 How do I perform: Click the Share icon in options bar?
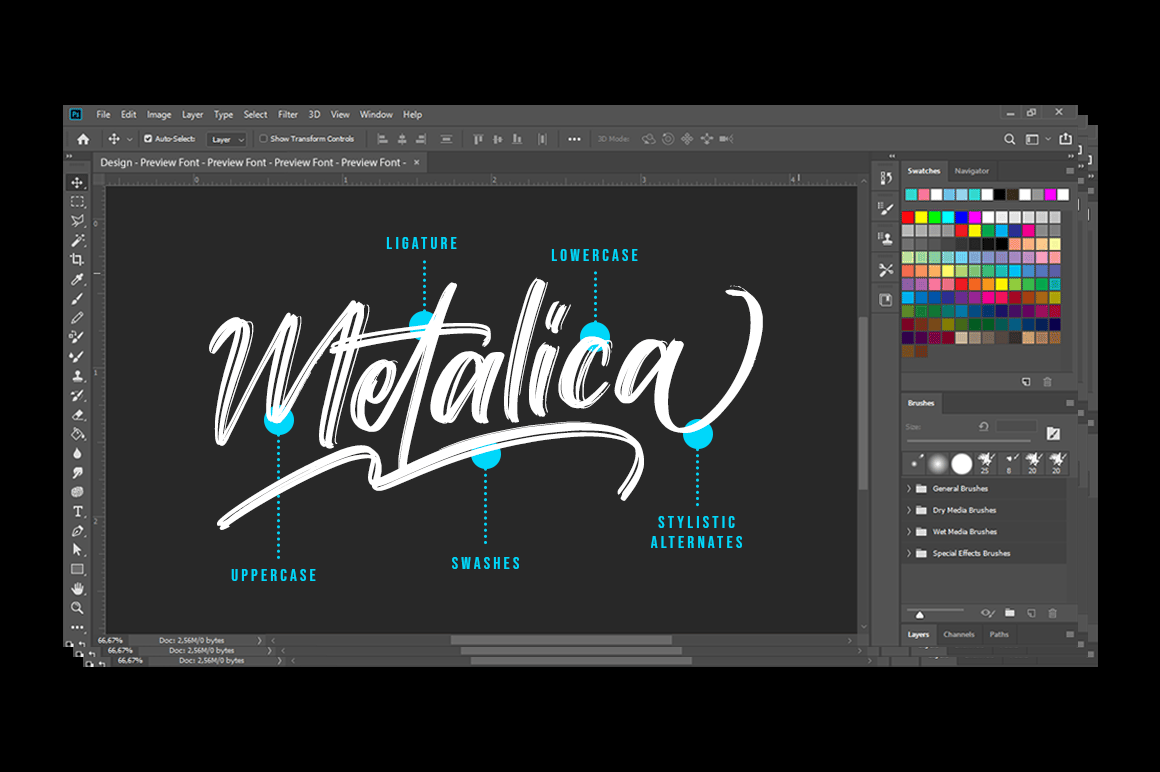click(1065, 139)
